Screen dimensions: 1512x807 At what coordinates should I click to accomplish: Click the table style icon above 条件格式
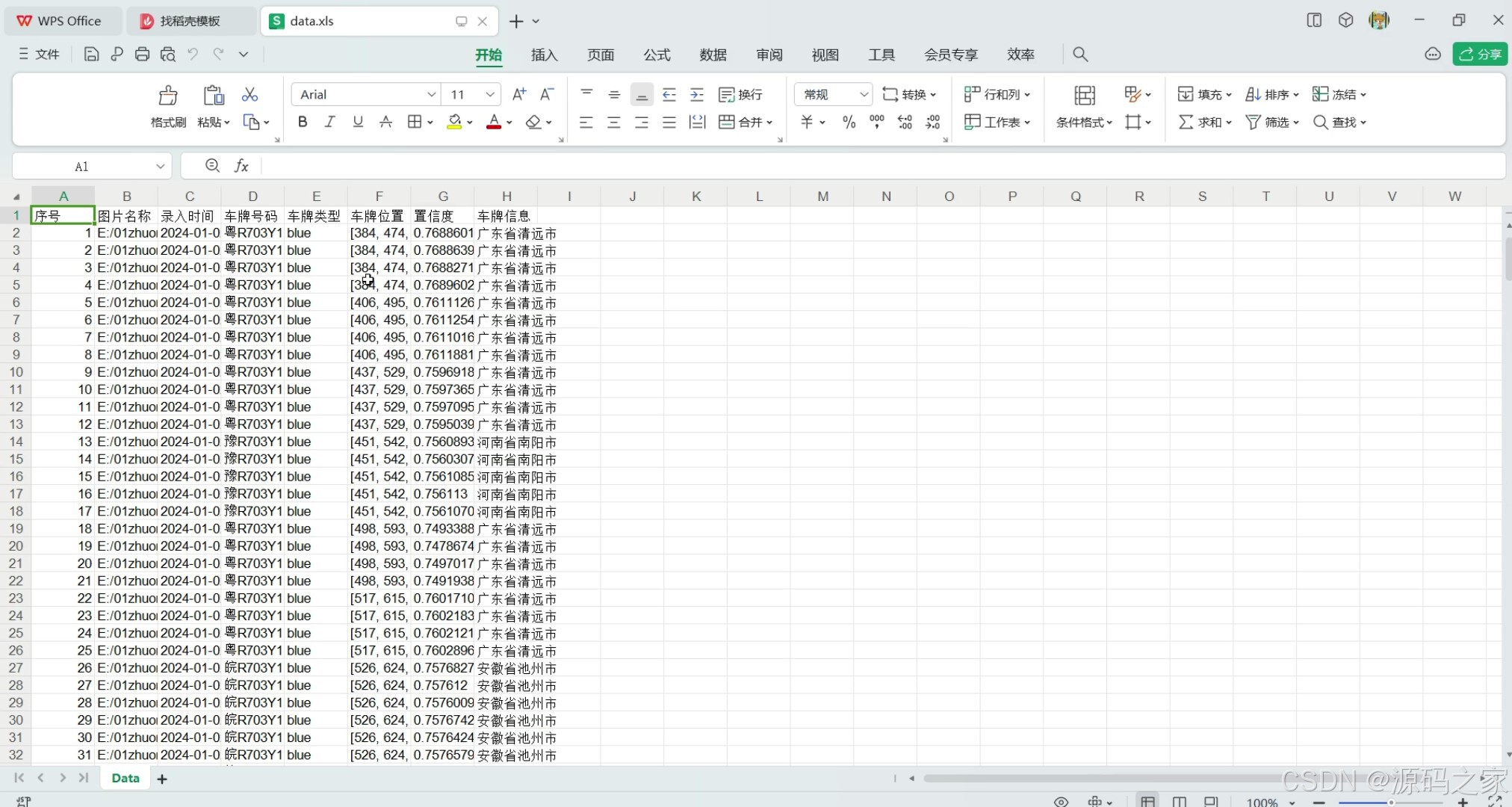point(1084,95)
